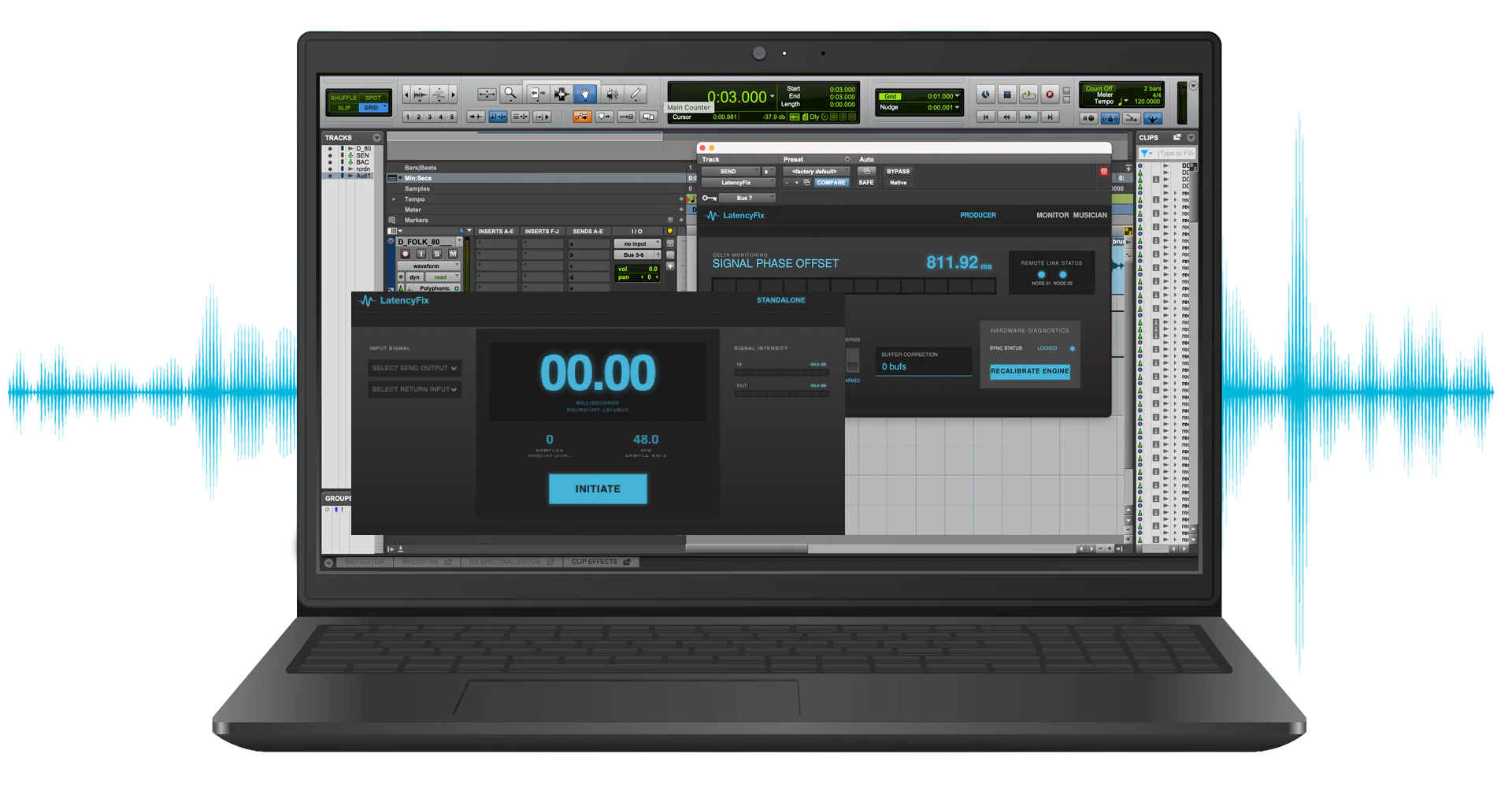Enable SHUFFLE edit mode
The width and height of the screenshot is (1512, 791).
[x=343, y=98]
